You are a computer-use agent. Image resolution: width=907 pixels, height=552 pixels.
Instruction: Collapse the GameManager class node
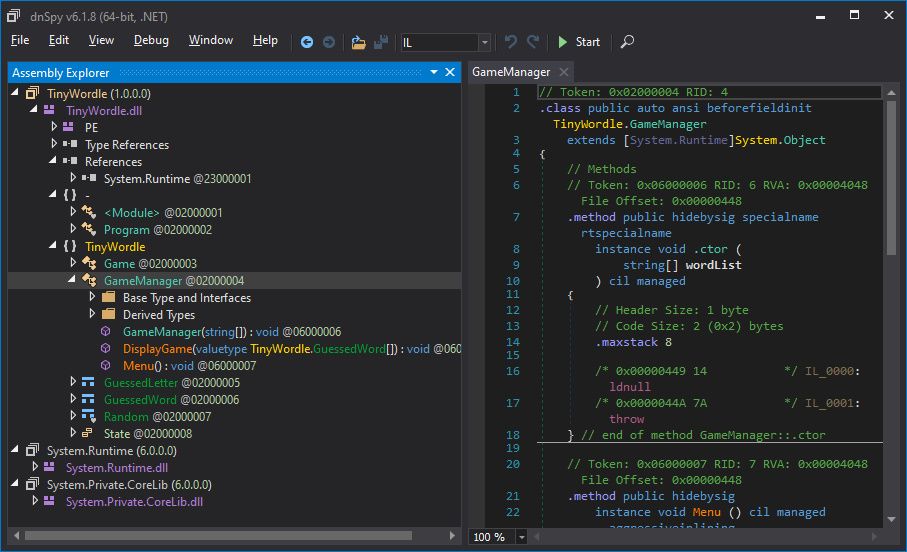point(74,281)
